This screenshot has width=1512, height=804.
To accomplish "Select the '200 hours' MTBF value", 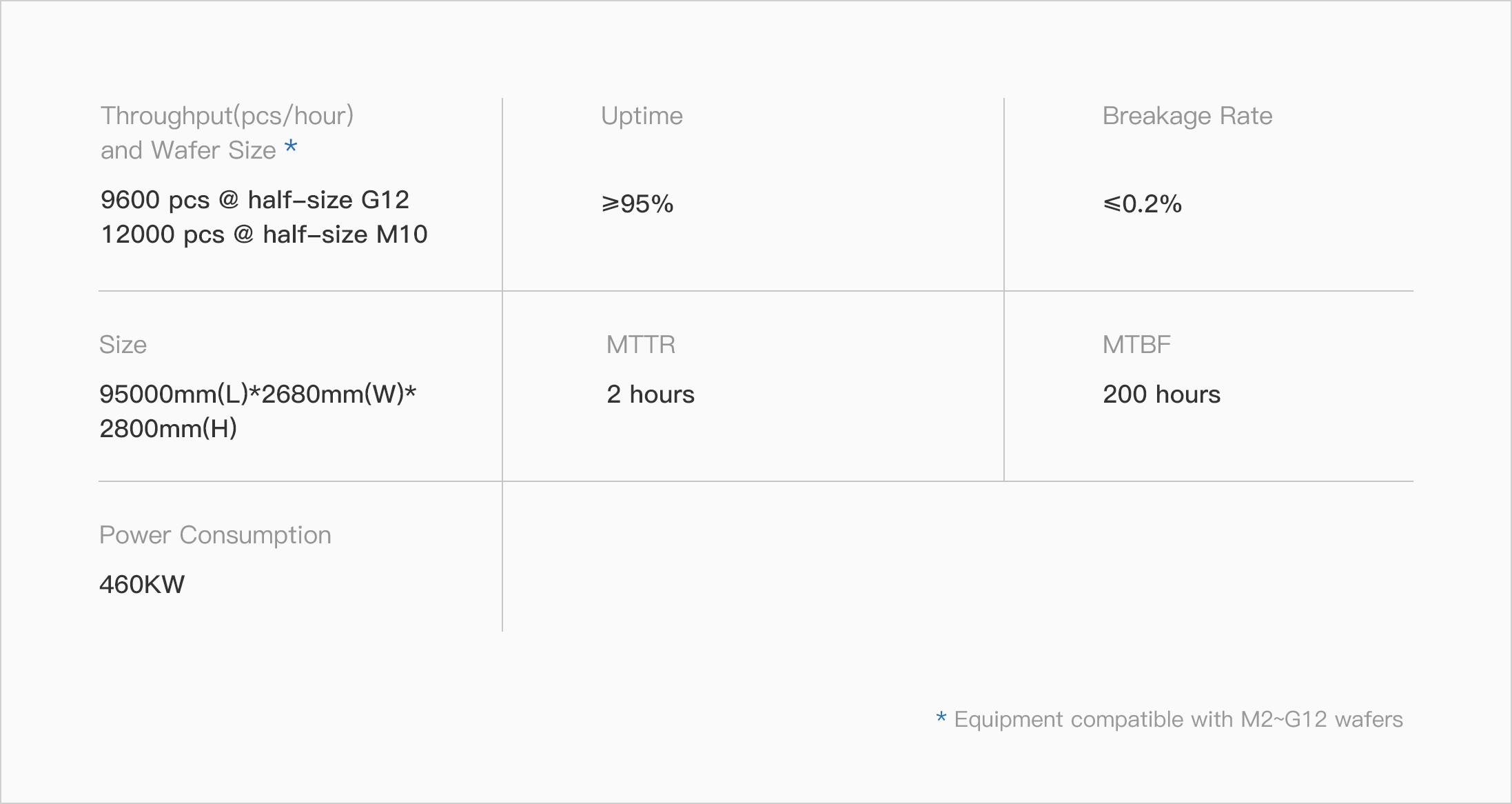I will [x=1161, y=394].
